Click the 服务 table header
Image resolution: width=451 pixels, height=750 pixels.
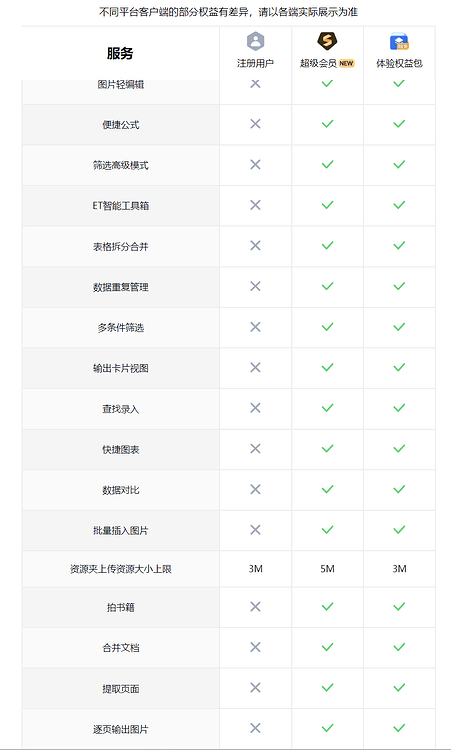click(120, 54)
